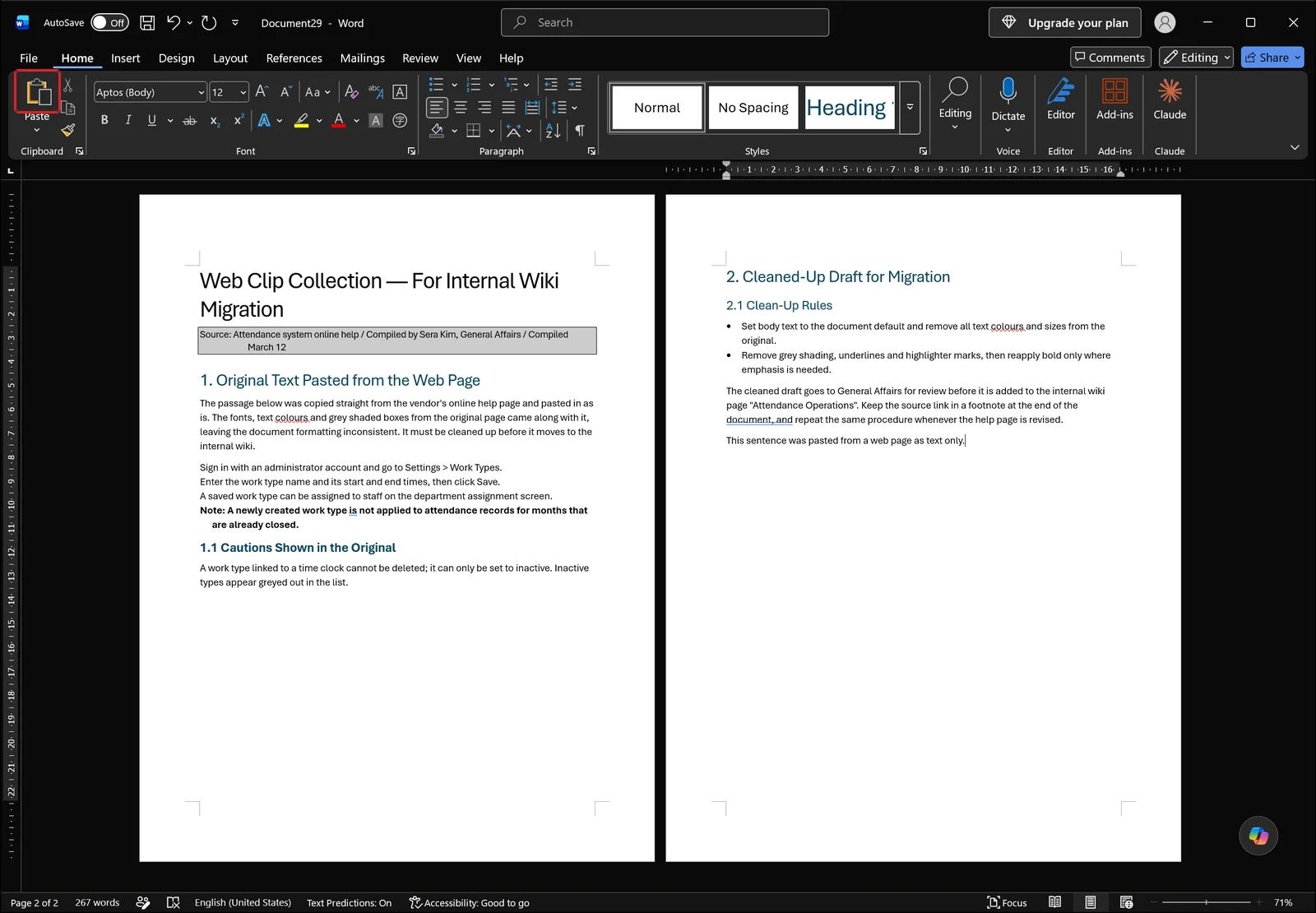Click the zoom slider handle
Viewport: 1316px width, 913px height.
point(1207,902)
